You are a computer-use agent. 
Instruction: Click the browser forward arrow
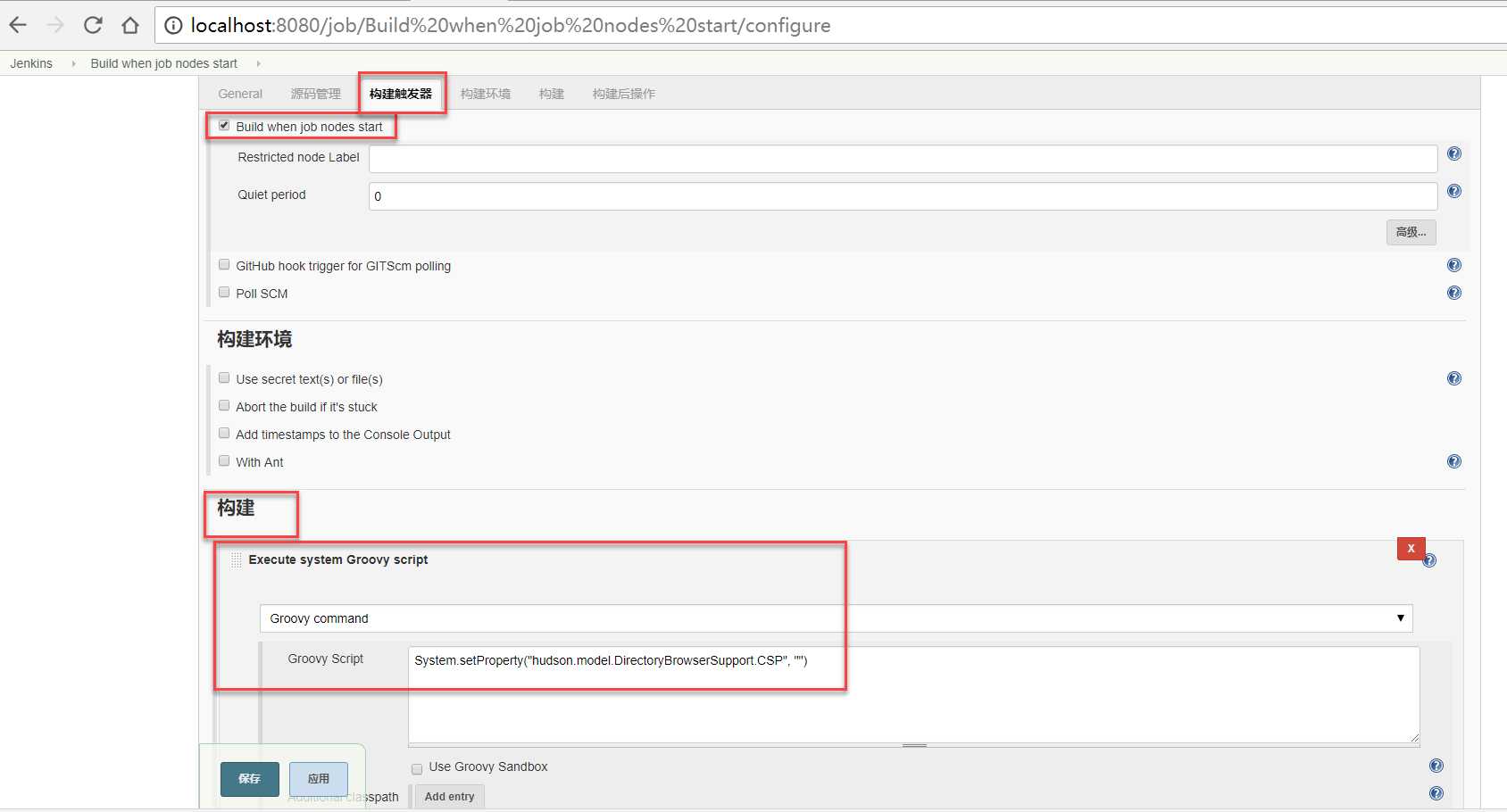55,25
